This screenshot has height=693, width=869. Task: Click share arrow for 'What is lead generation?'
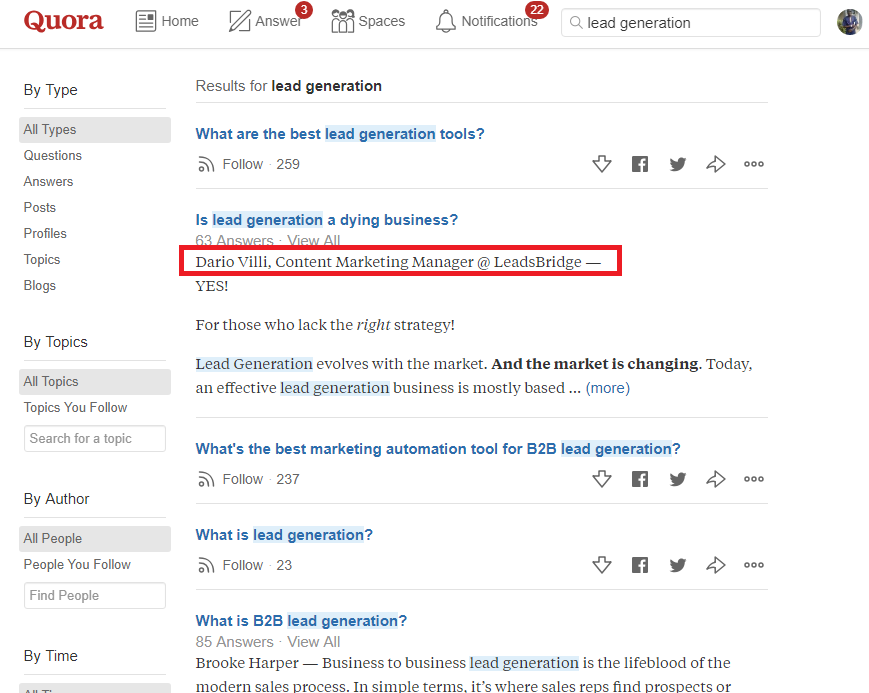(715, 565)
